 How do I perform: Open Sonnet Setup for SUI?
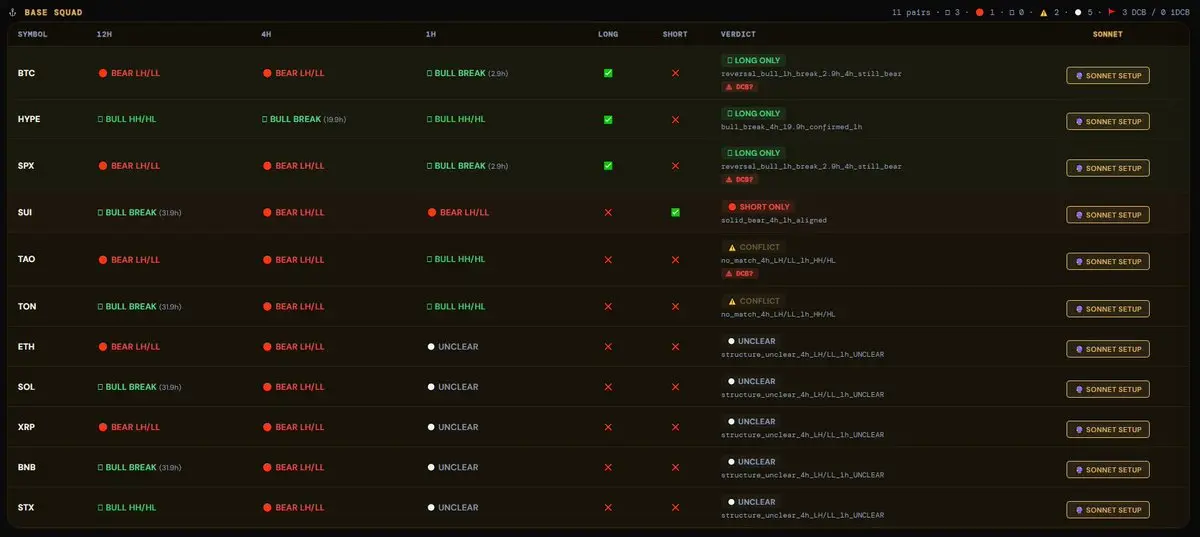[x=1108, y=214]
